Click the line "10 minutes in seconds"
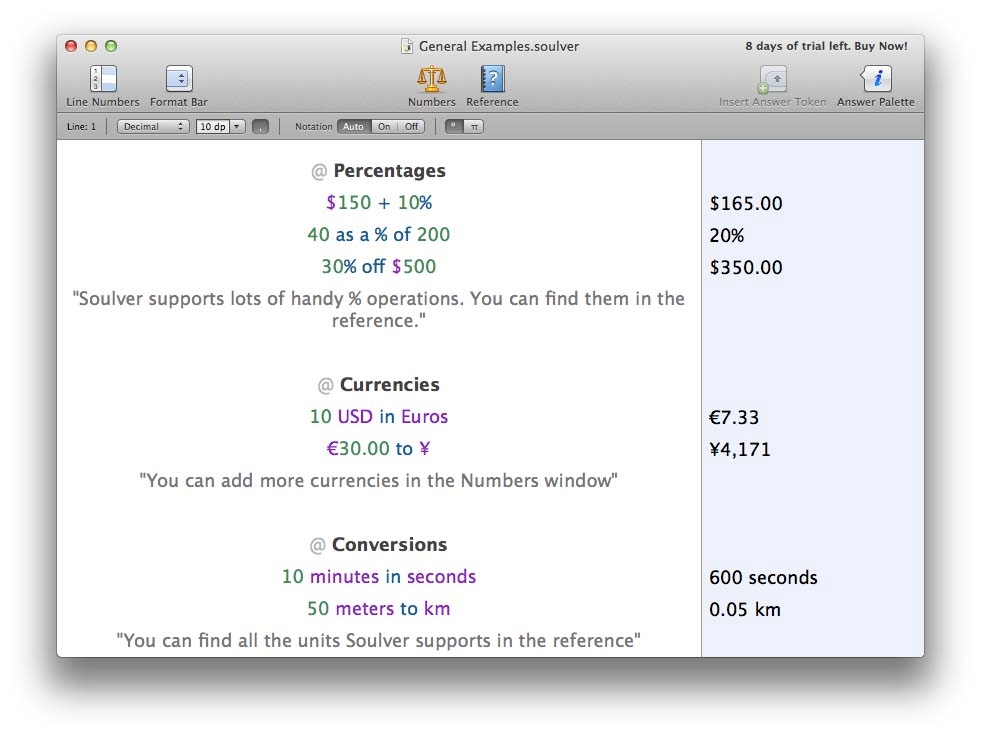981x736 pixels. [379, 576]
